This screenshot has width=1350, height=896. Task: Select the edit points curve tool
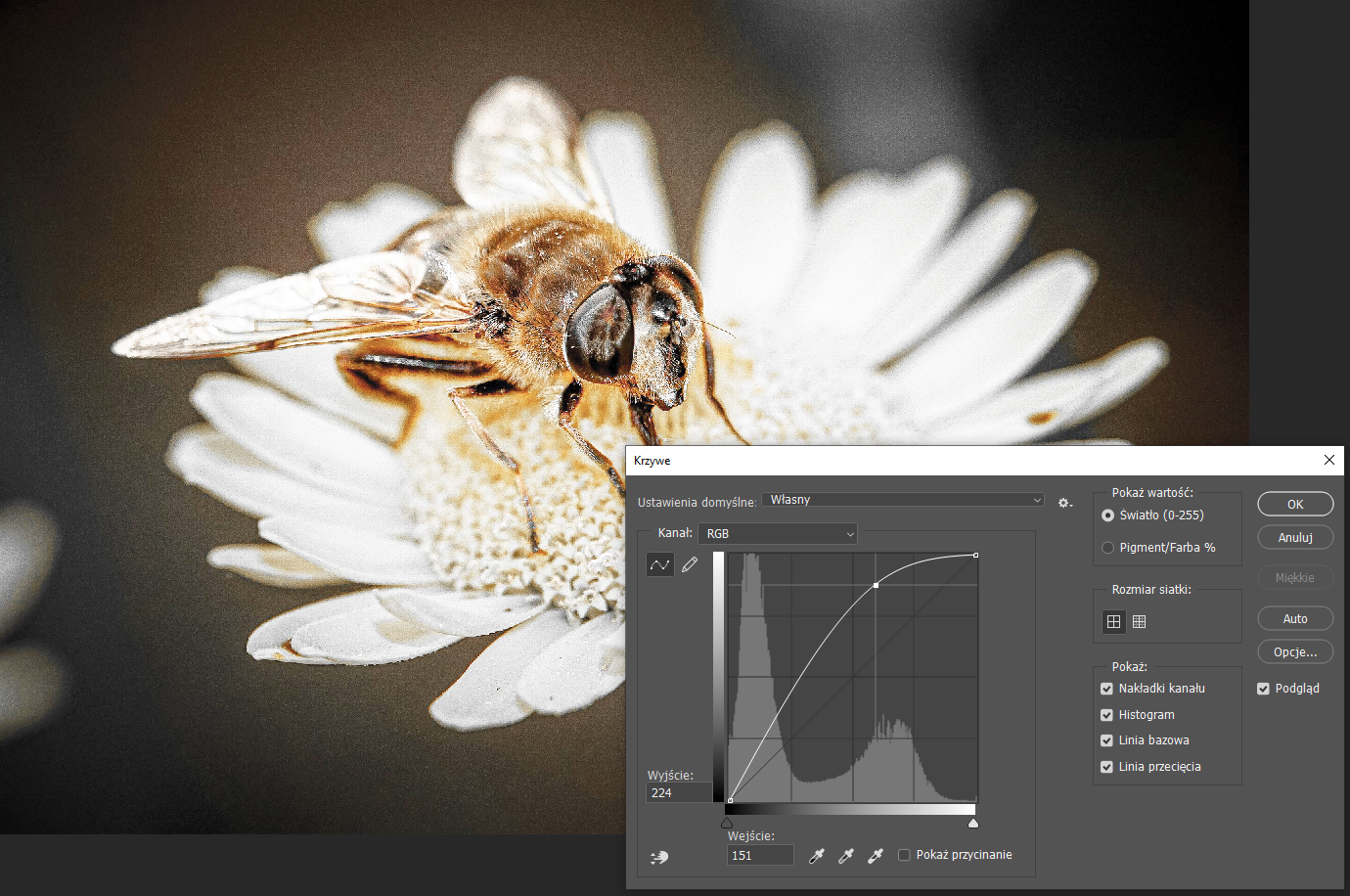(660, 564)
